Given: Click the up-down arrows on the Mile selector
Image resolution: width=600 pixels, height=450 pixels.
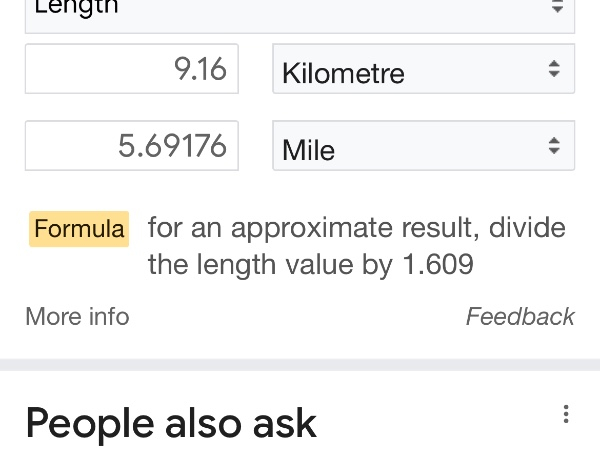Looking at the screenshot, I should [x=553, y=146].
